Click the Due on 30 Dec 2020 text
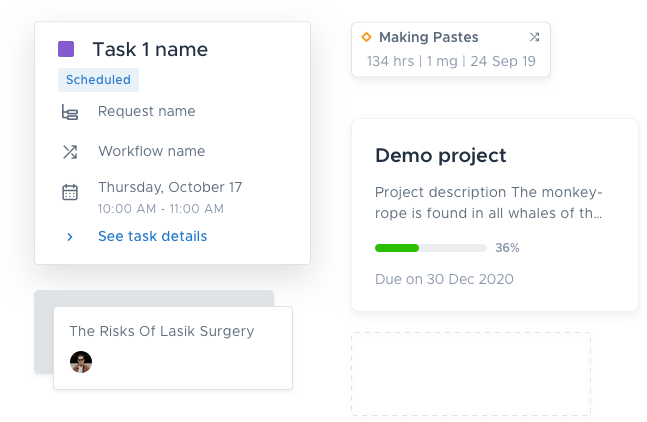 click(444, 279)
